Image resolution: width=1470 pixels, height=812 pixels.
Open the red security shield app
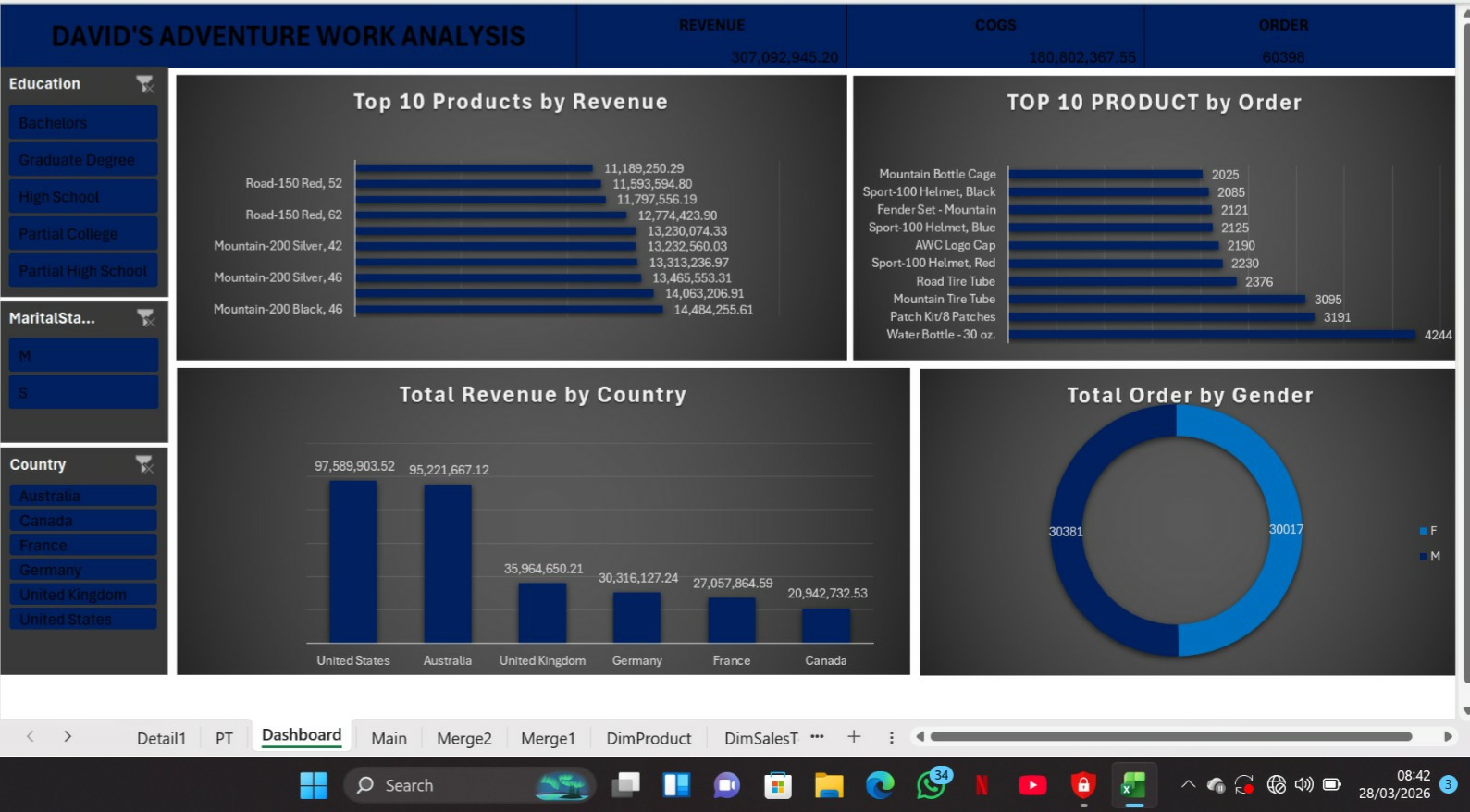tap(1083, 785)
